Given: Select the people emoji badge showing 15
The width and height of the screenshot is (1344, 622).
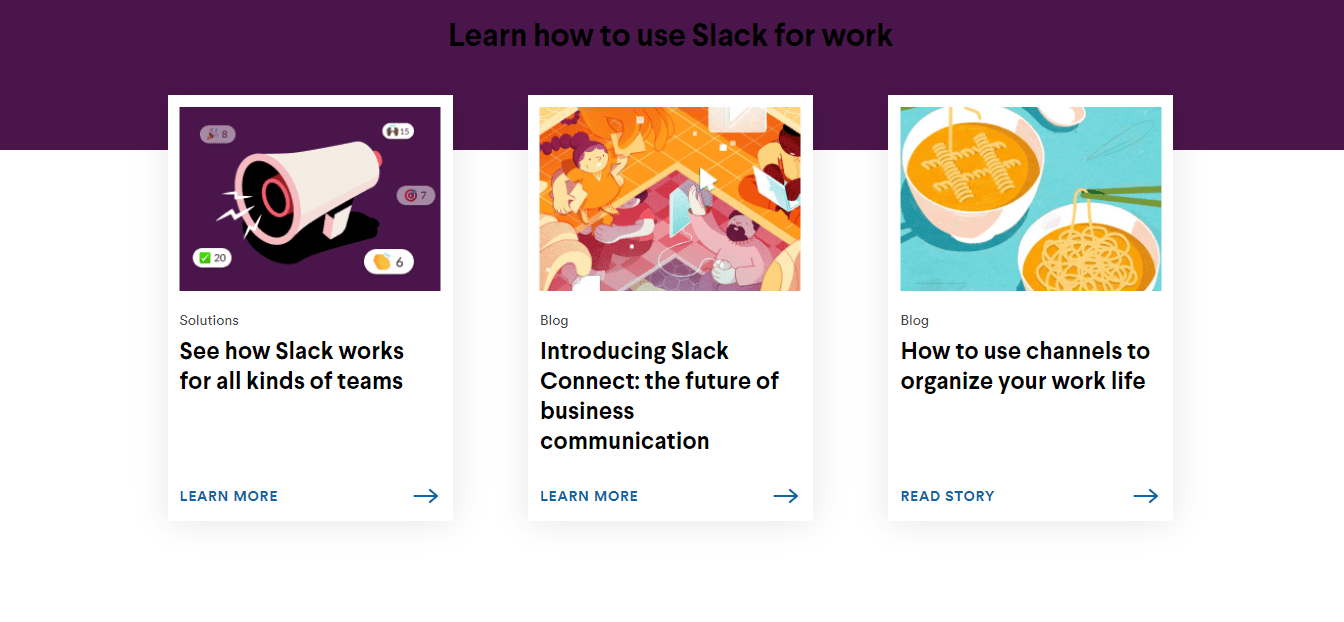Looking at the screenshot, I should click(399, 133).
